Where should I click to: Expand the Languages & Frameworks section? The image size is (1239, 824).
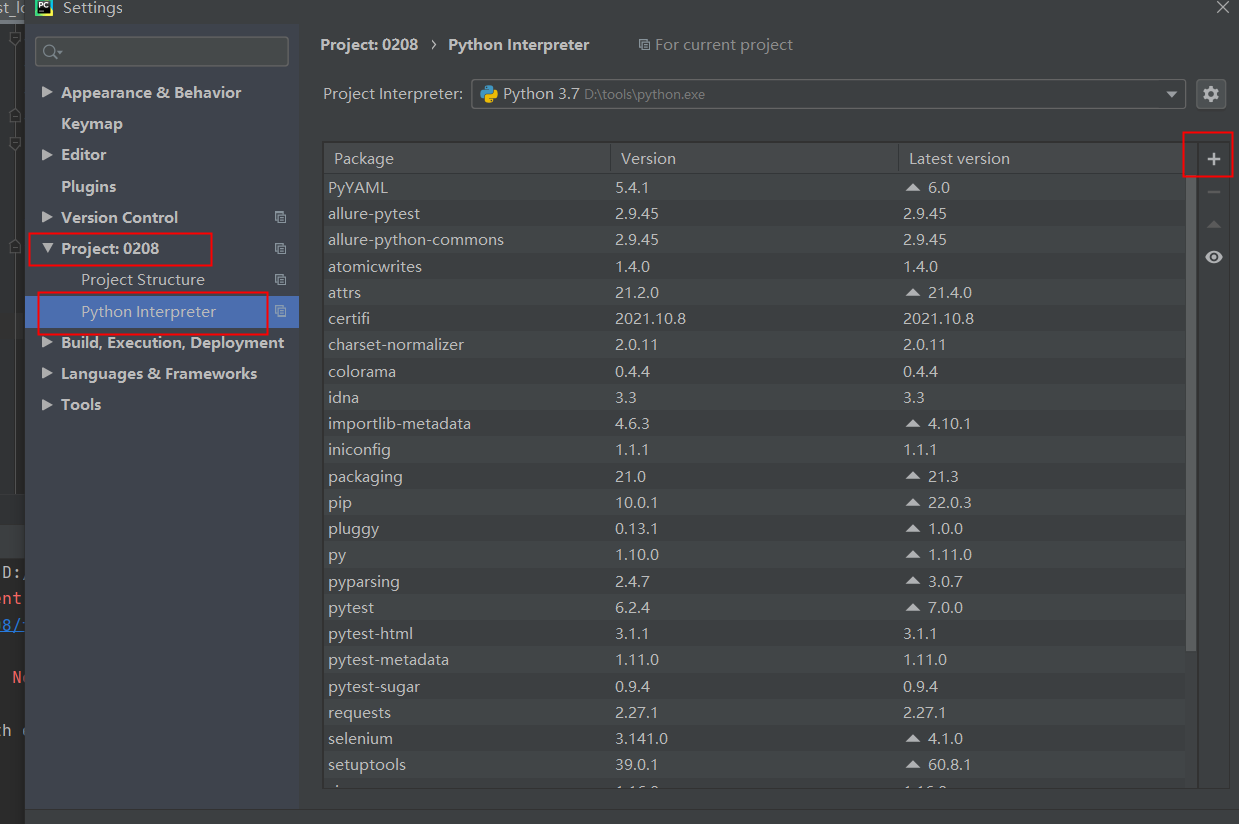(x=47, y=373)
